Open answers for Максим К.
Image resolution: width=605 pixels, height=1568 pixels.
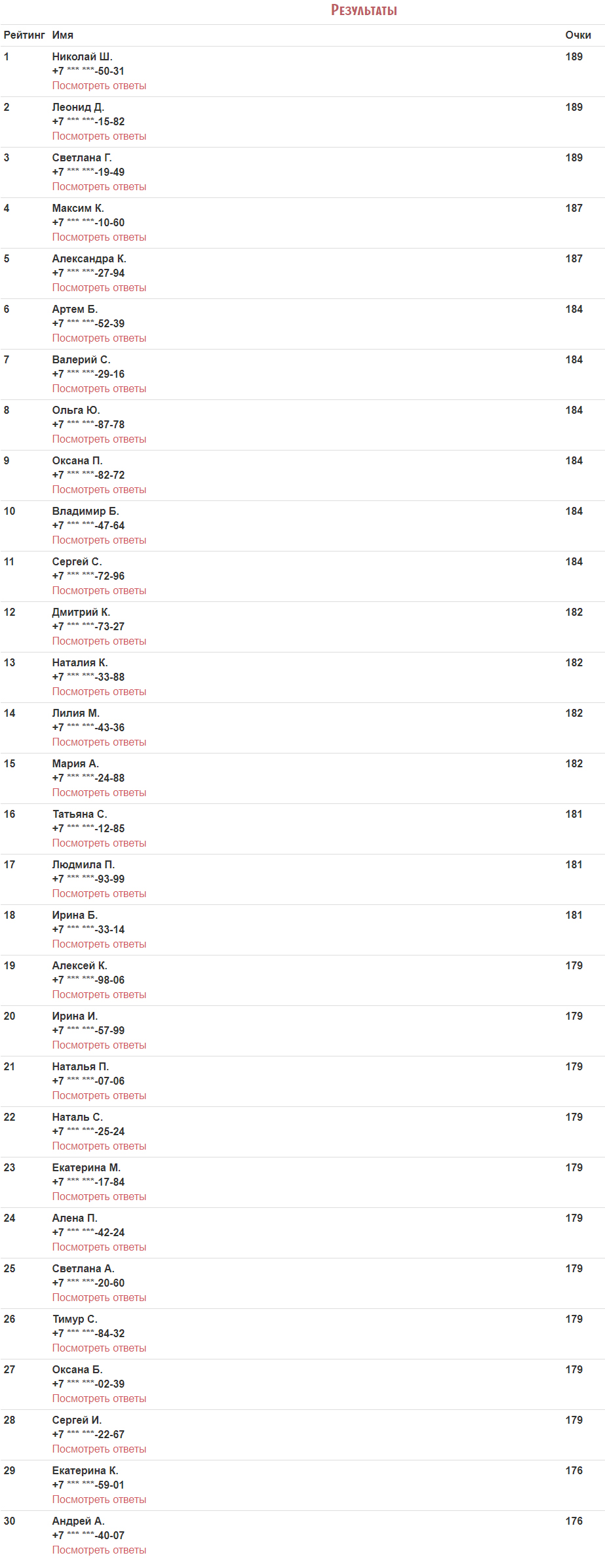coord(99,237)
